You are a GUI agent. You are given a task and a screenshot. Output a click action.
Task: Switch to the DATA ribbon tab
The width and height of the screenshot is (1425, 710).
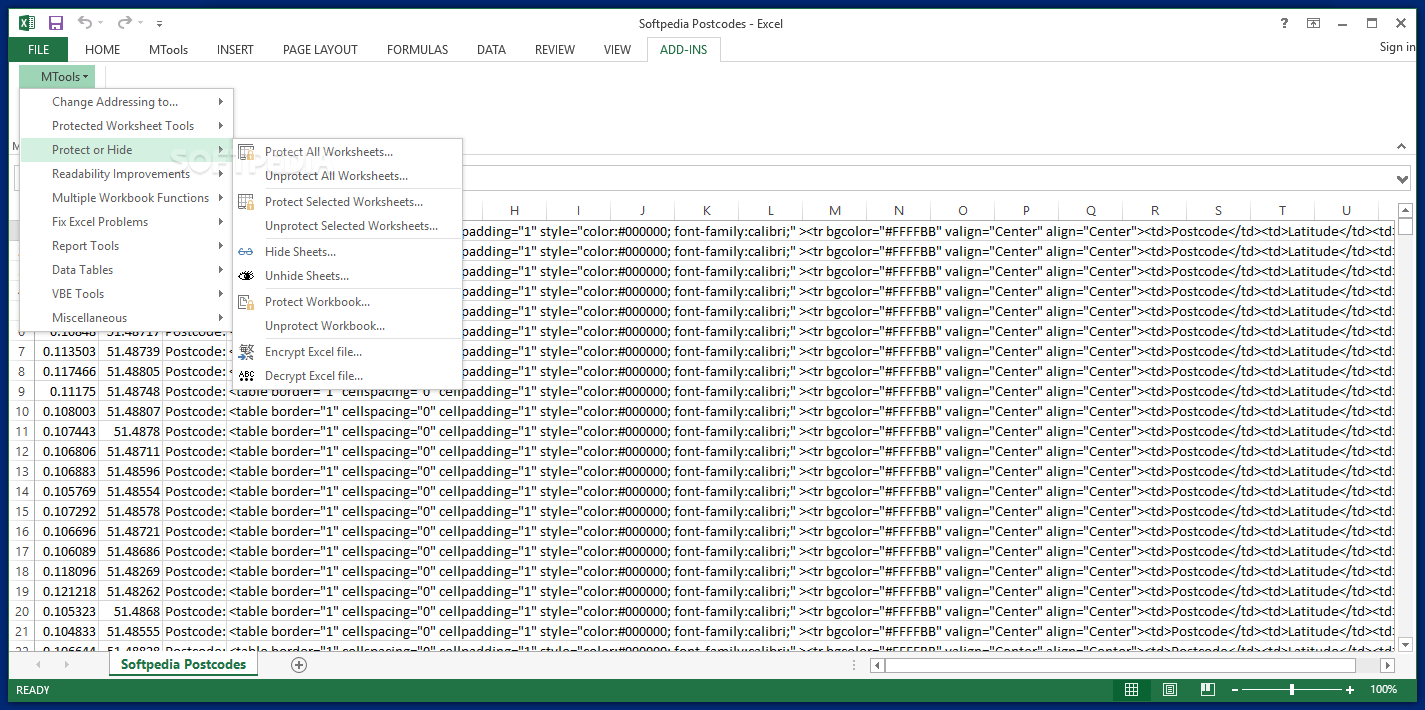pos(491,50)
